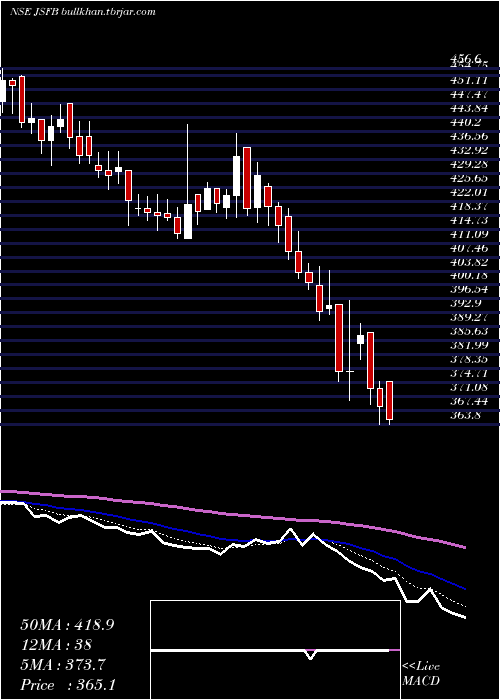The width and height of the screenshot is (500, 700).
Task: Click the 432.92 price axis label
Action: click(x=469, y=150)
